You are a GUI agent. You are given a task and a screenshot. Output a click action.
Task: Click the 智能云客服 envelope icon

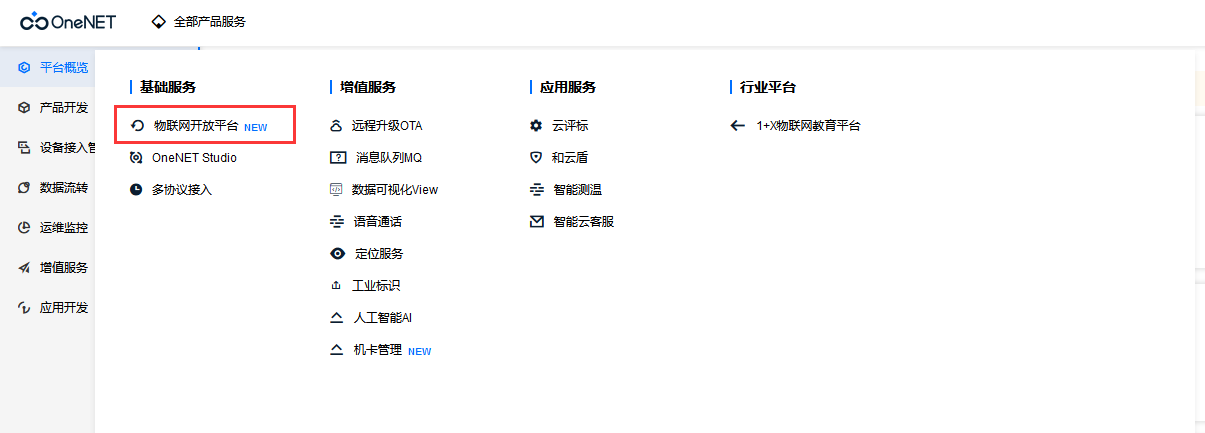[537, 222]
